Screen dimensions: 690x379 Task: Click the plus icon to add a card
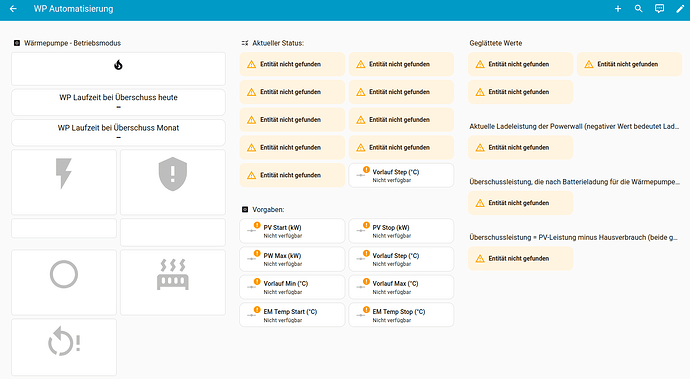coord(618,9)
